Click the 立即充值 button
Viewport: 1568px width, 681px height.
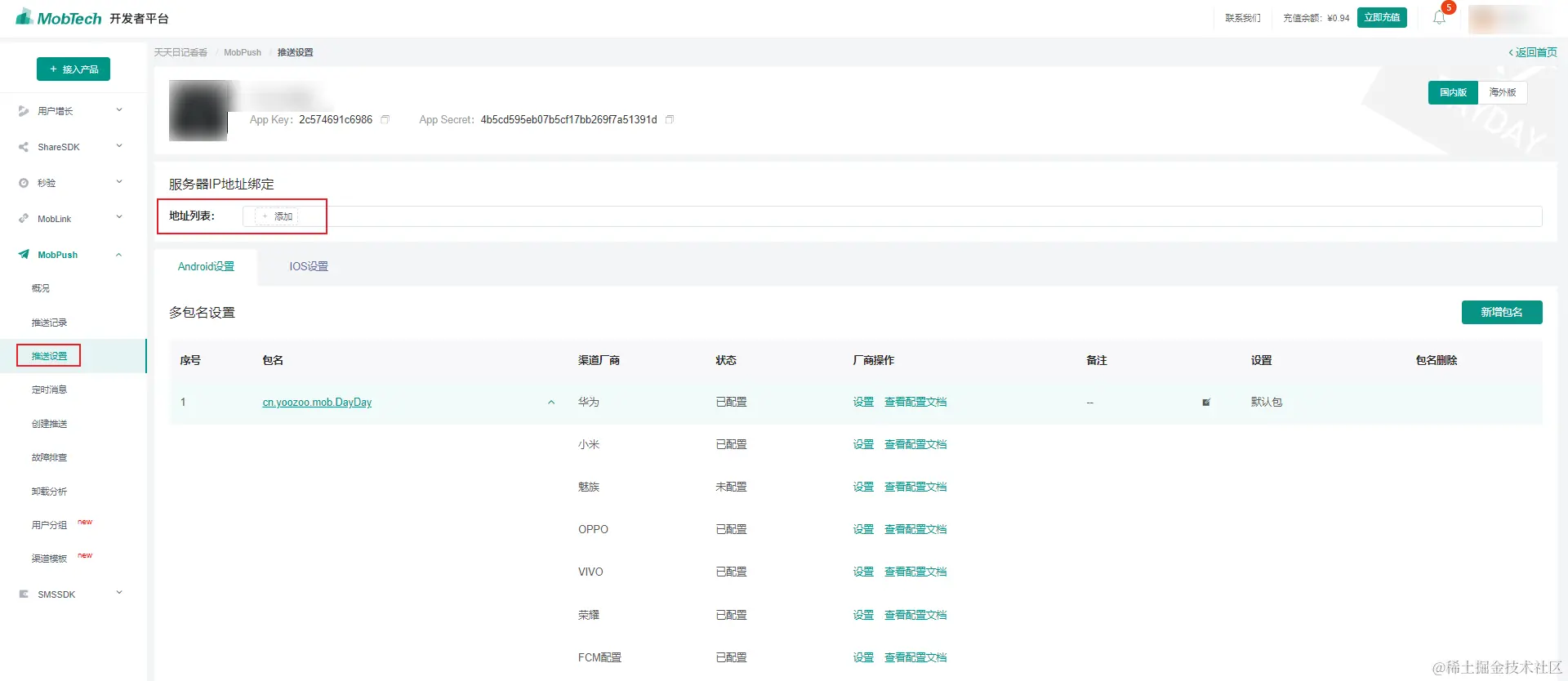pos(1382,18)
